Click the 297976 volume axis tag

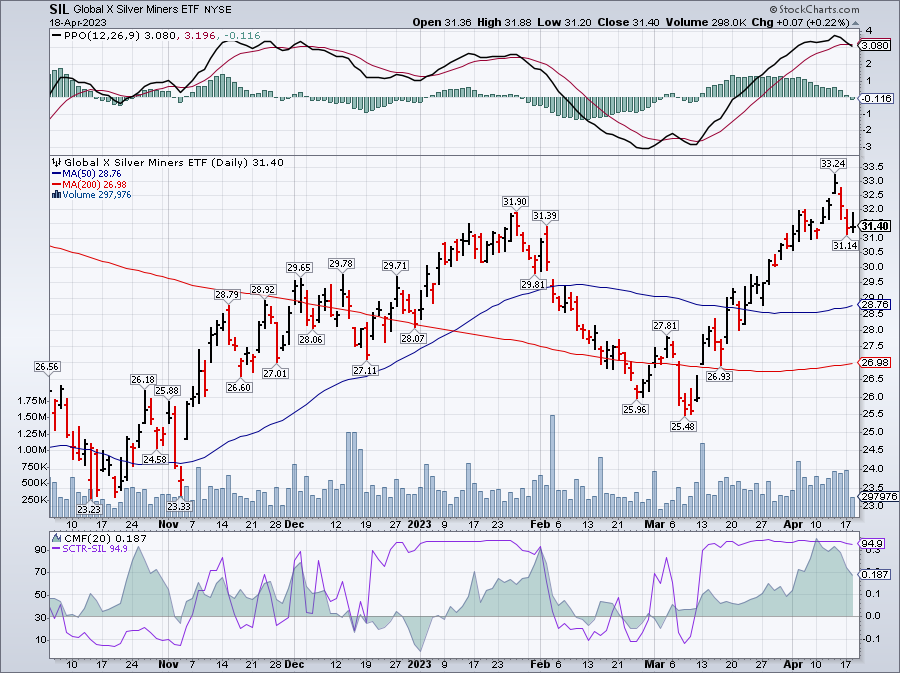tap(878, 496)
